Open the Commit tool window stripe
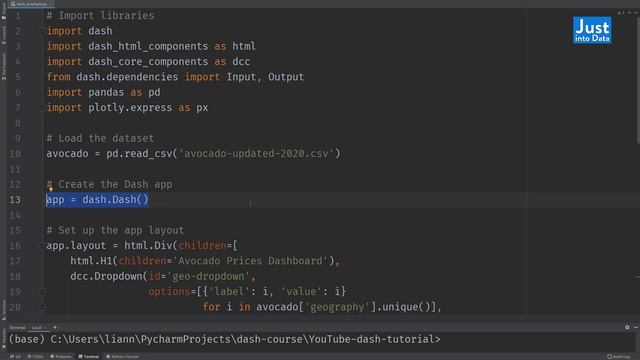This screenshot has height=360, width=640. click(4, 36)
